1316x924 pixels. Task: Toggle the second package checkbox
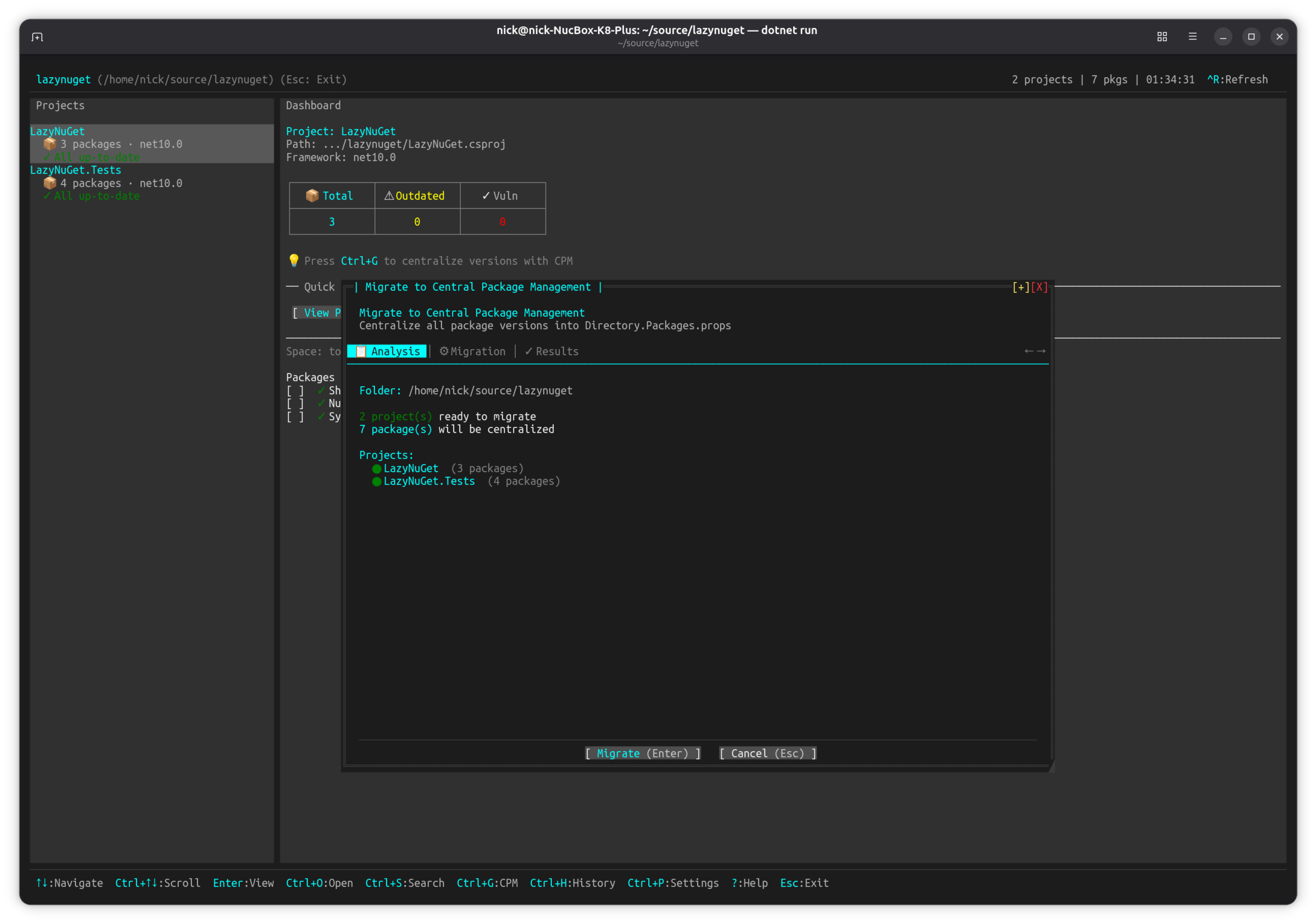tap(295, 404)
